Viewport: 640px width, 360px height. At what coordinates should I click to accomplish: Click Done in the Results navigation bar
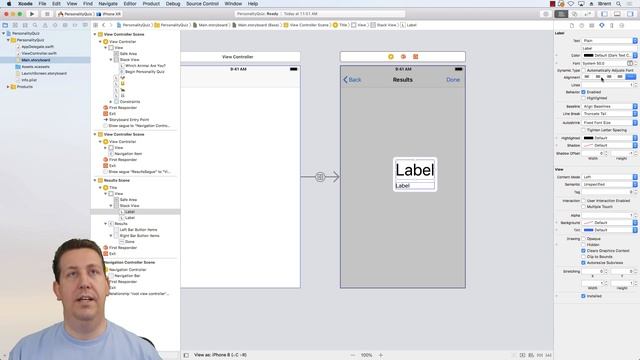[453, 80]
